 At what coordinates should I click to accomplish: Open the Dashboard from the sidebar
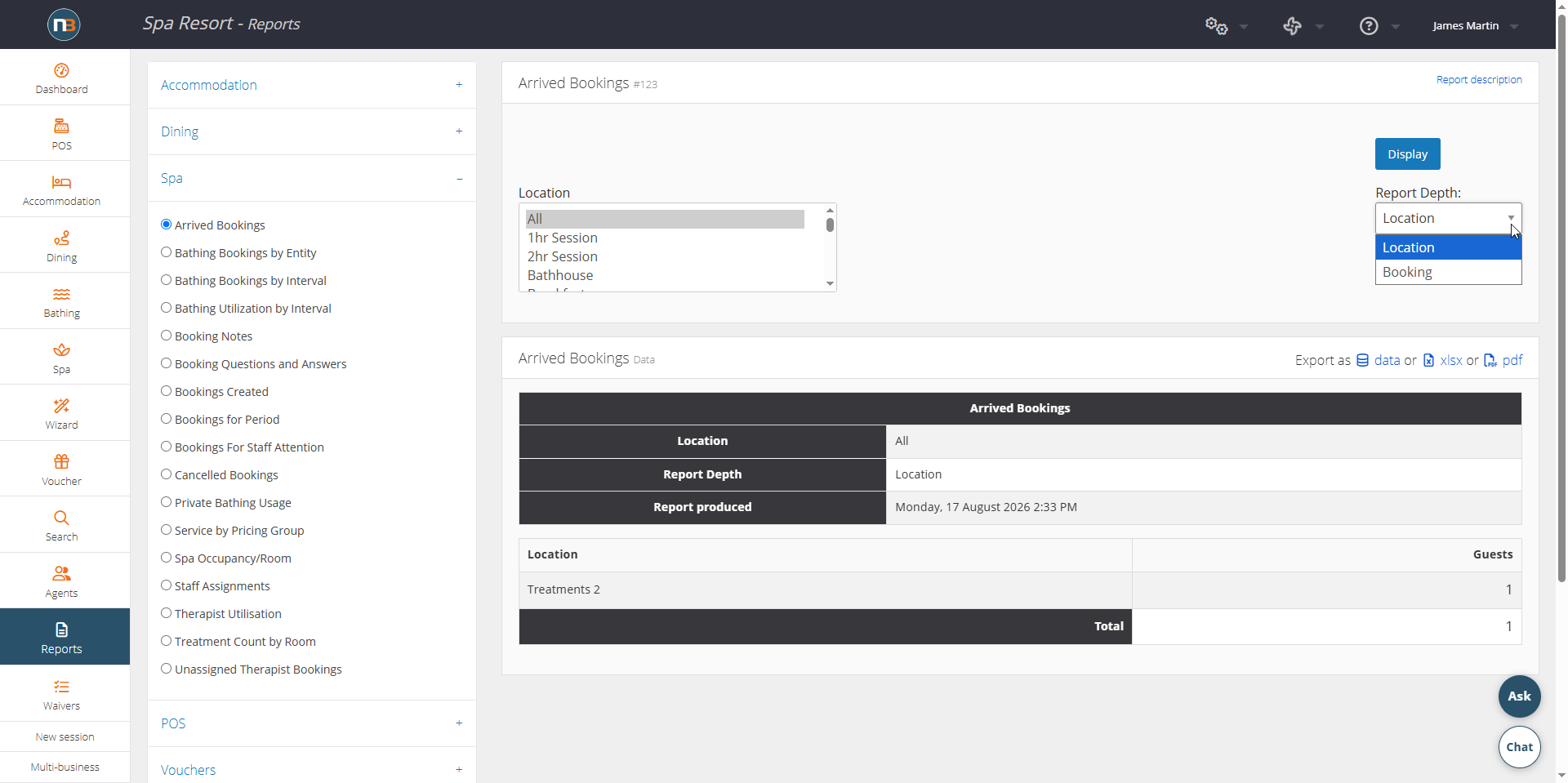(x=62, y=78)
